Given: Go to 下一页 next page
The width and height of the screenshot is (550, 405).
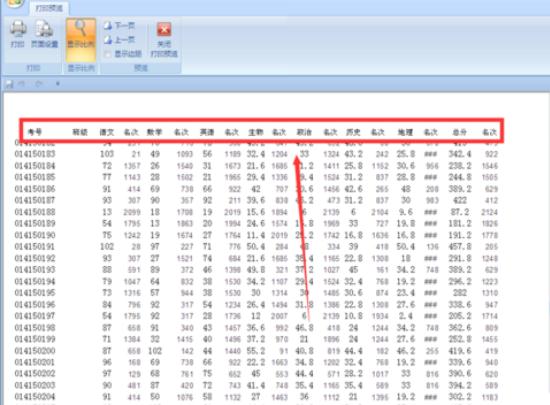Looking at the screenshot, I should 120,25.
